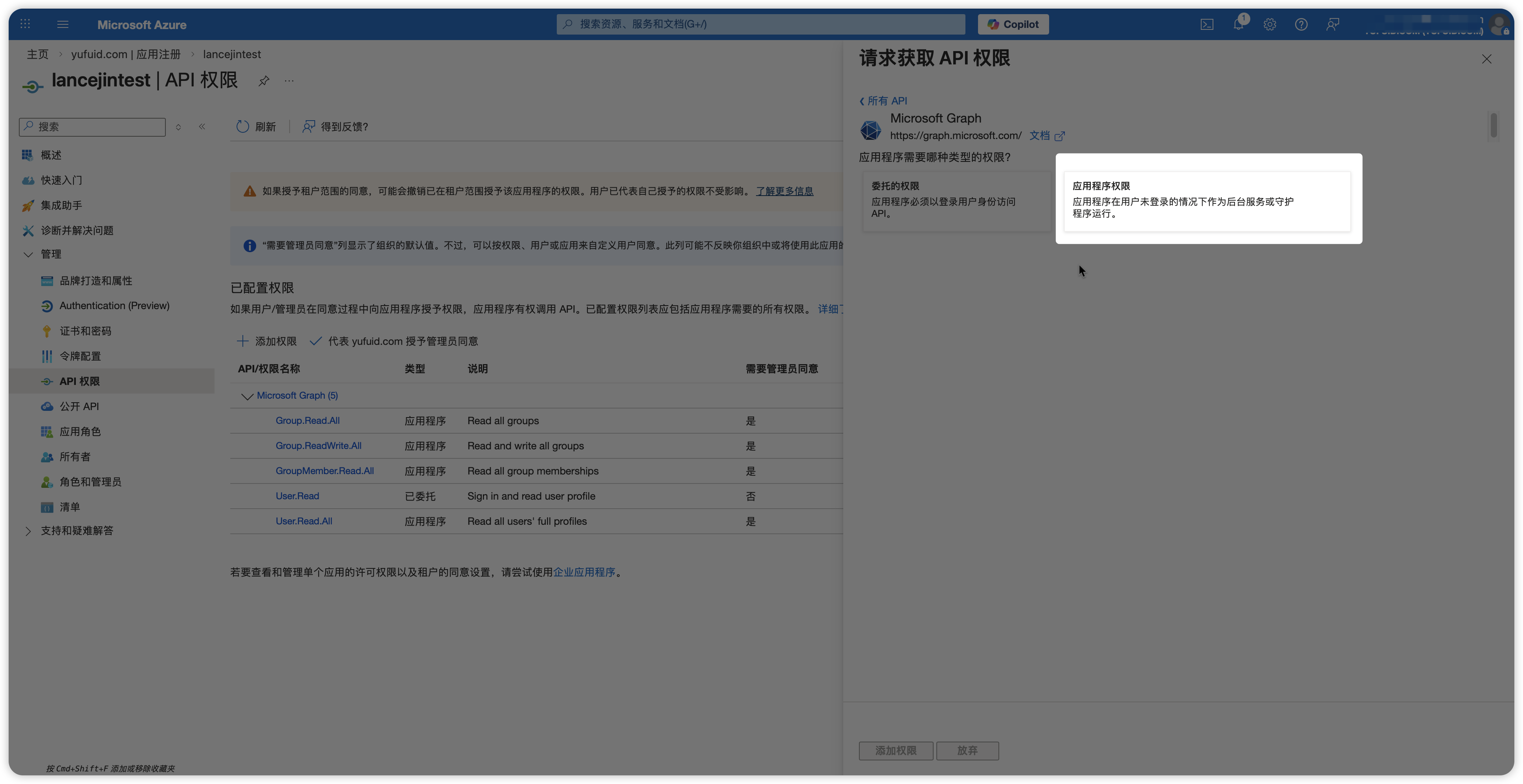The image size is (1523, 784).
Task: Open the notifications bell icon
Action: click(x=1238, y=24)
